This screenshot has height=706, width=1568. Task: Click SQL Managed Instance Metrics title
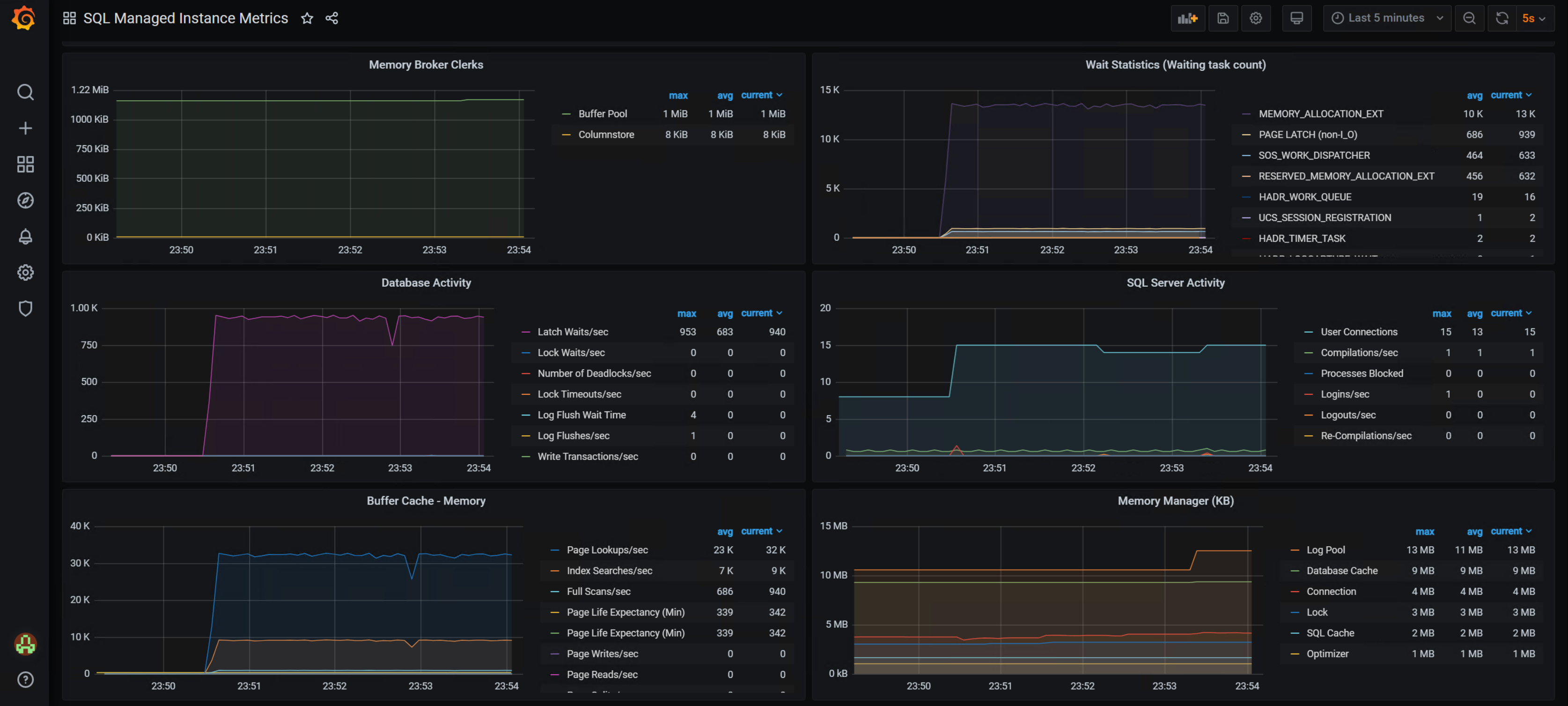pos(186,18)
